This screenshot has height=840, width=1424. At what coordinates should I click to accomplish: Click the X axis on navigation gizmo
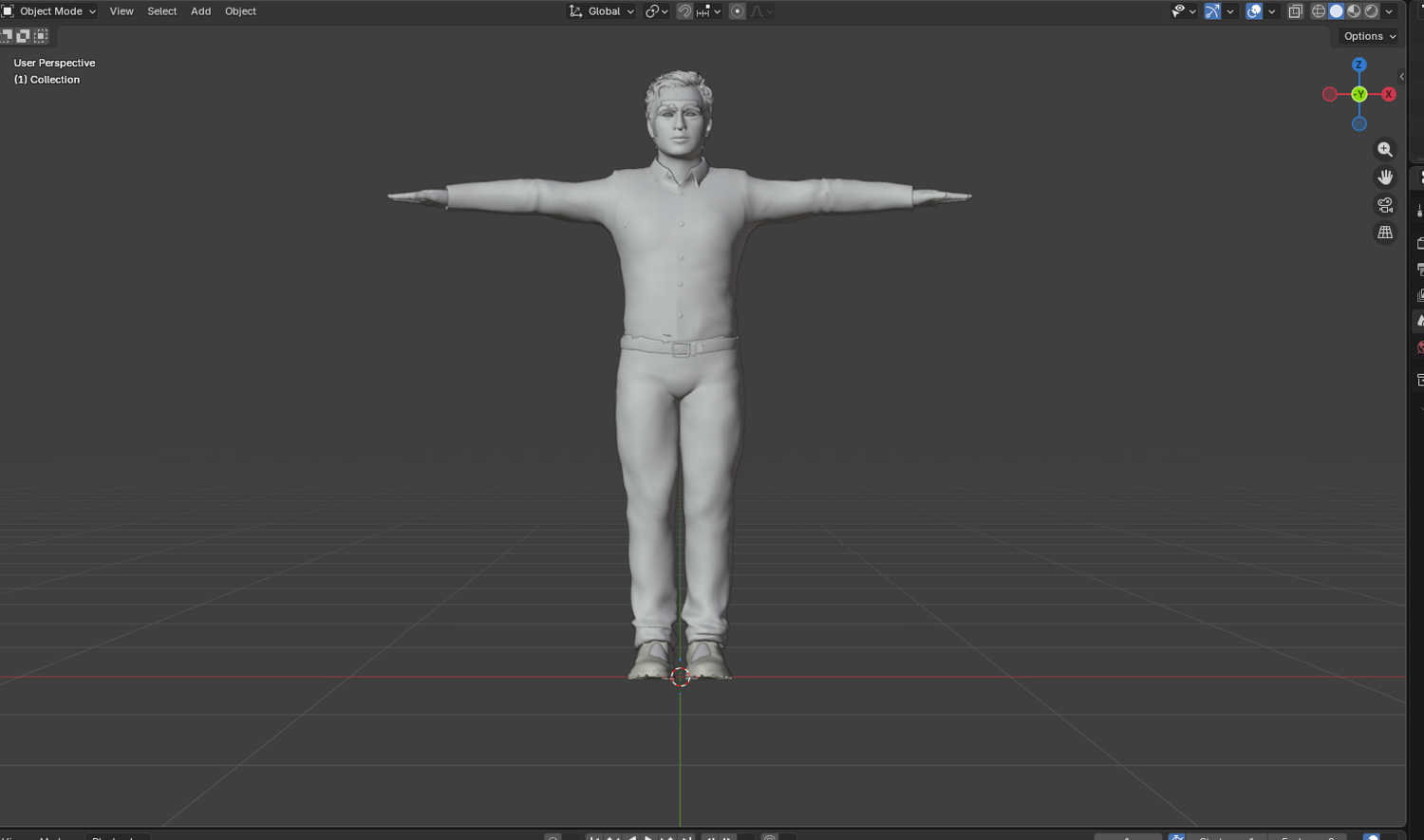tap(1388, 94)
